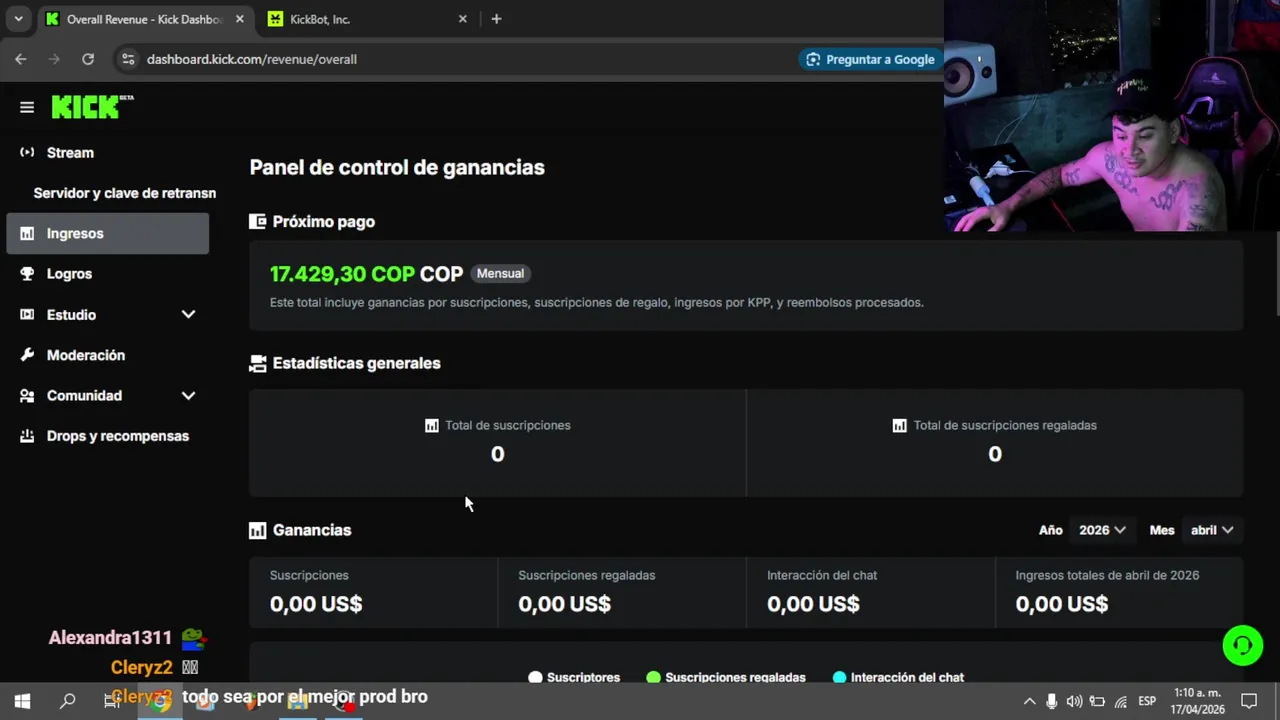
Task: Toggle the Suscriptores chart legend
Action: coord(574,677)
